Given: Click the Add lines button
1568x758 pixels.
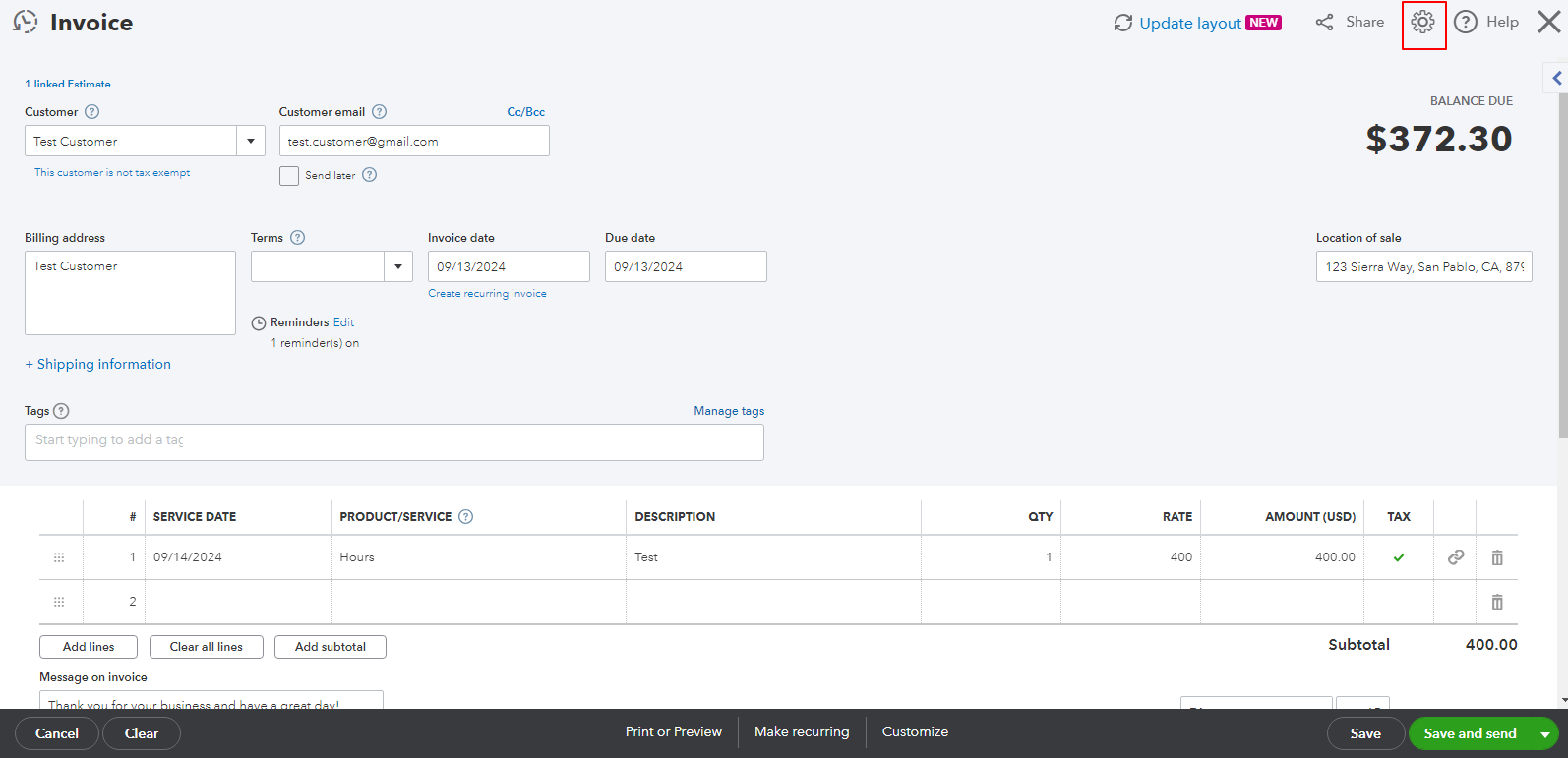Looking at the screenshot, I should (89, 647).
